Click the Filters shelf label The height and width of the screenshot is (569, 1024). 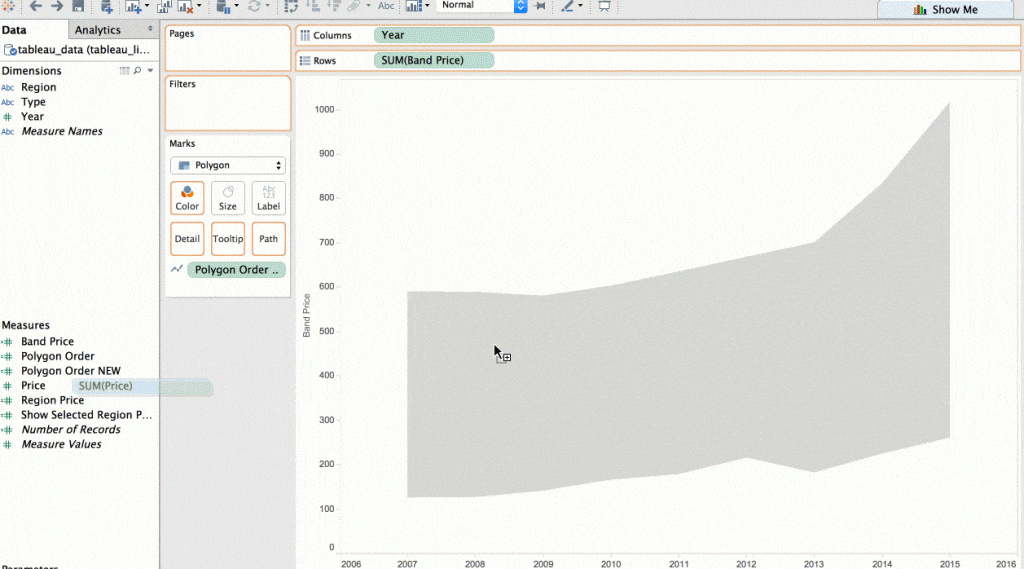point(182,84)
